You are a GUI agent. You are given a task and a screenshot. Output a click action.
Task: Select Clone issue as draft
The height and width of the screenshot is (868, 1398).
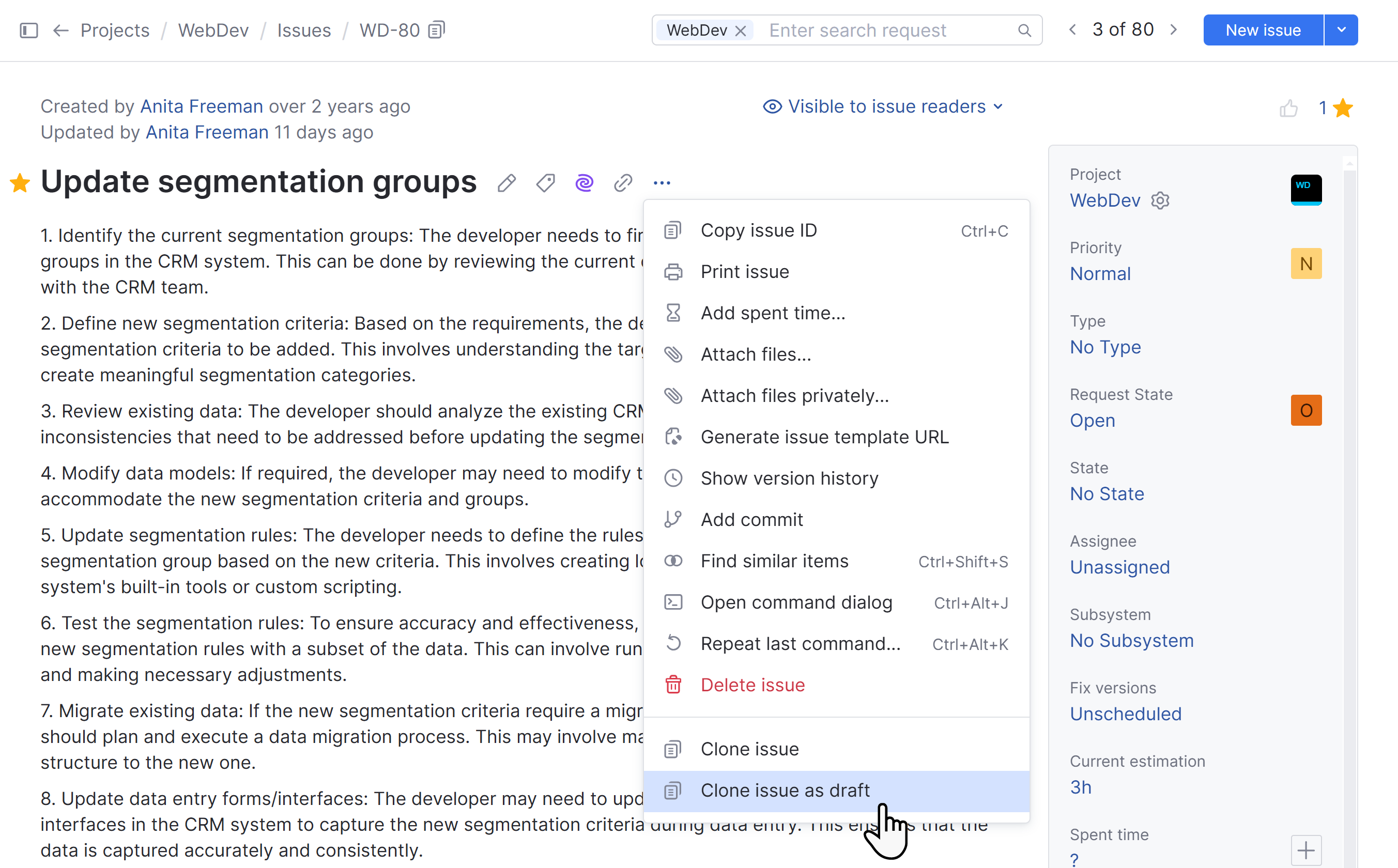tap(784, 791)
